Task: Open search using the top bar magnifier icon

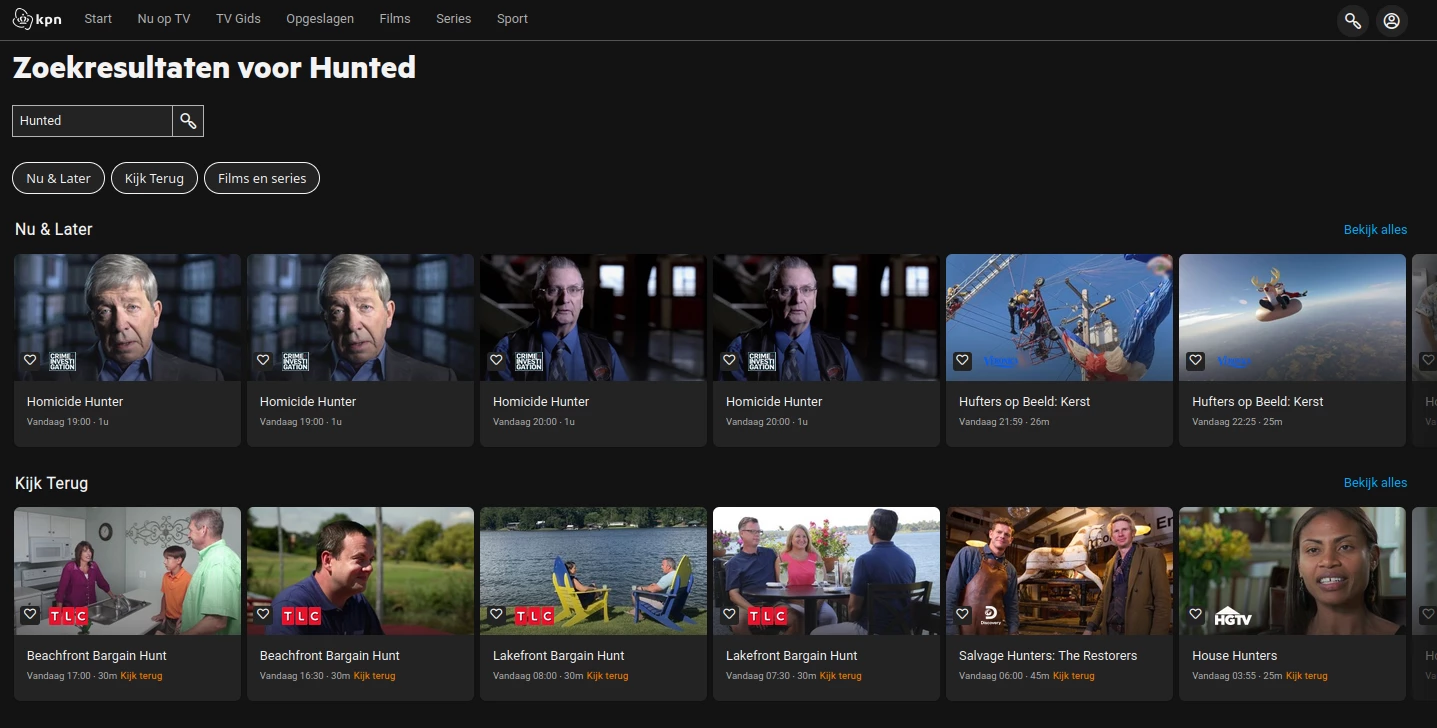Action: click(x=1353, y=20)
